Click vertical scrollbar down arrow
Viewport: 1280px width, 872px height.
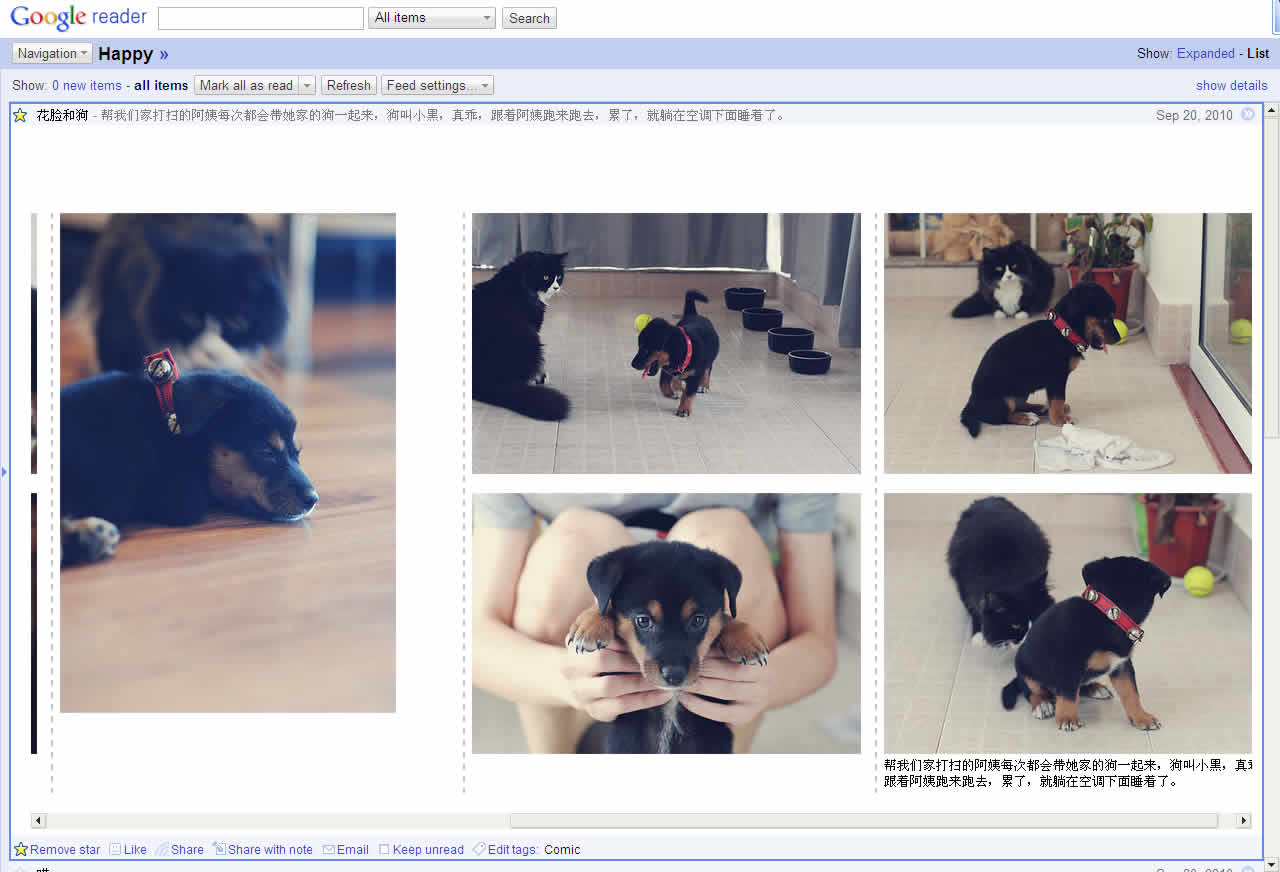1271,864
